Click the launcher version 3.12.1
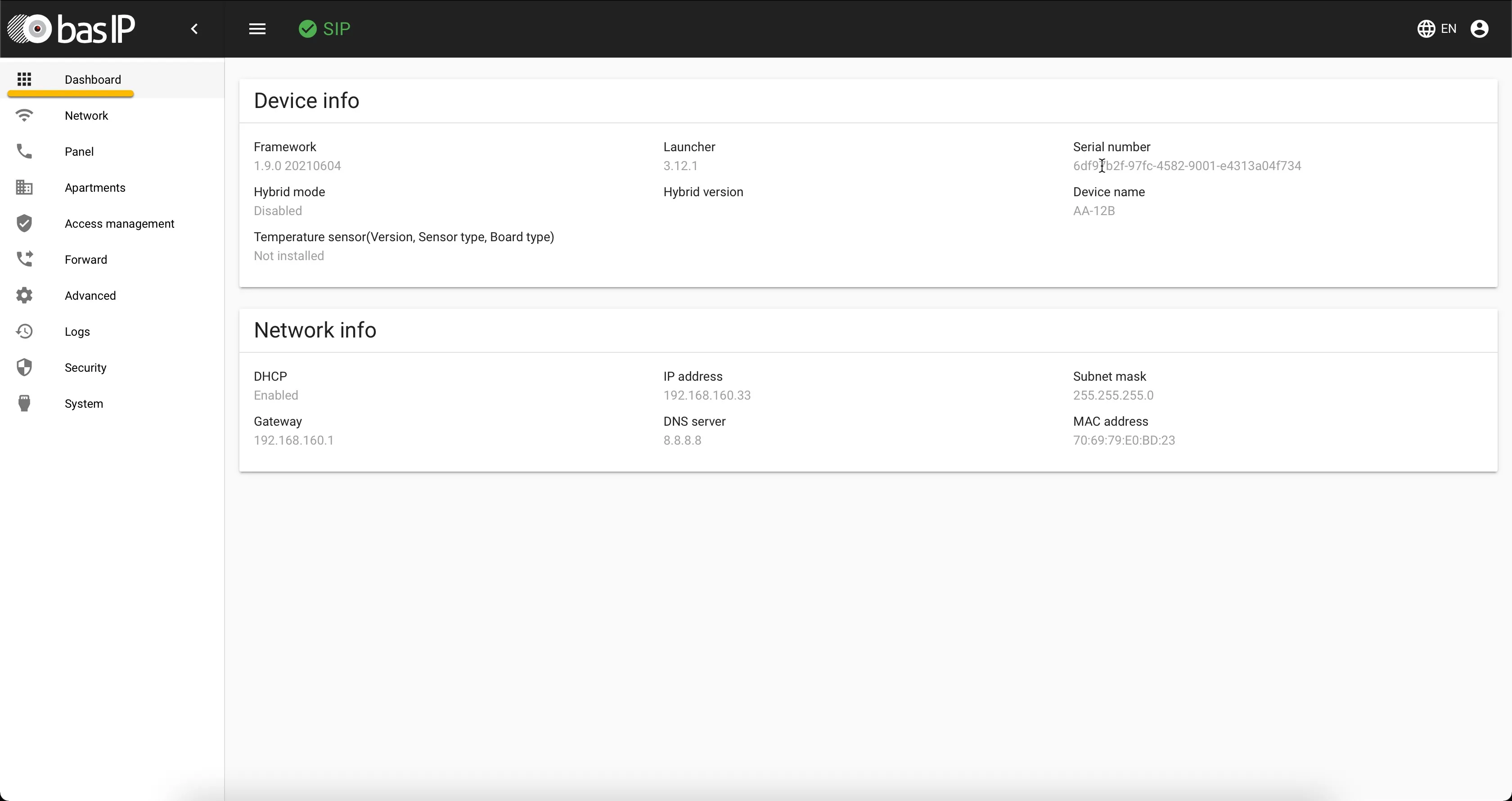The width and height of the screenshot is (1512, 801). (x=680, y=166)
